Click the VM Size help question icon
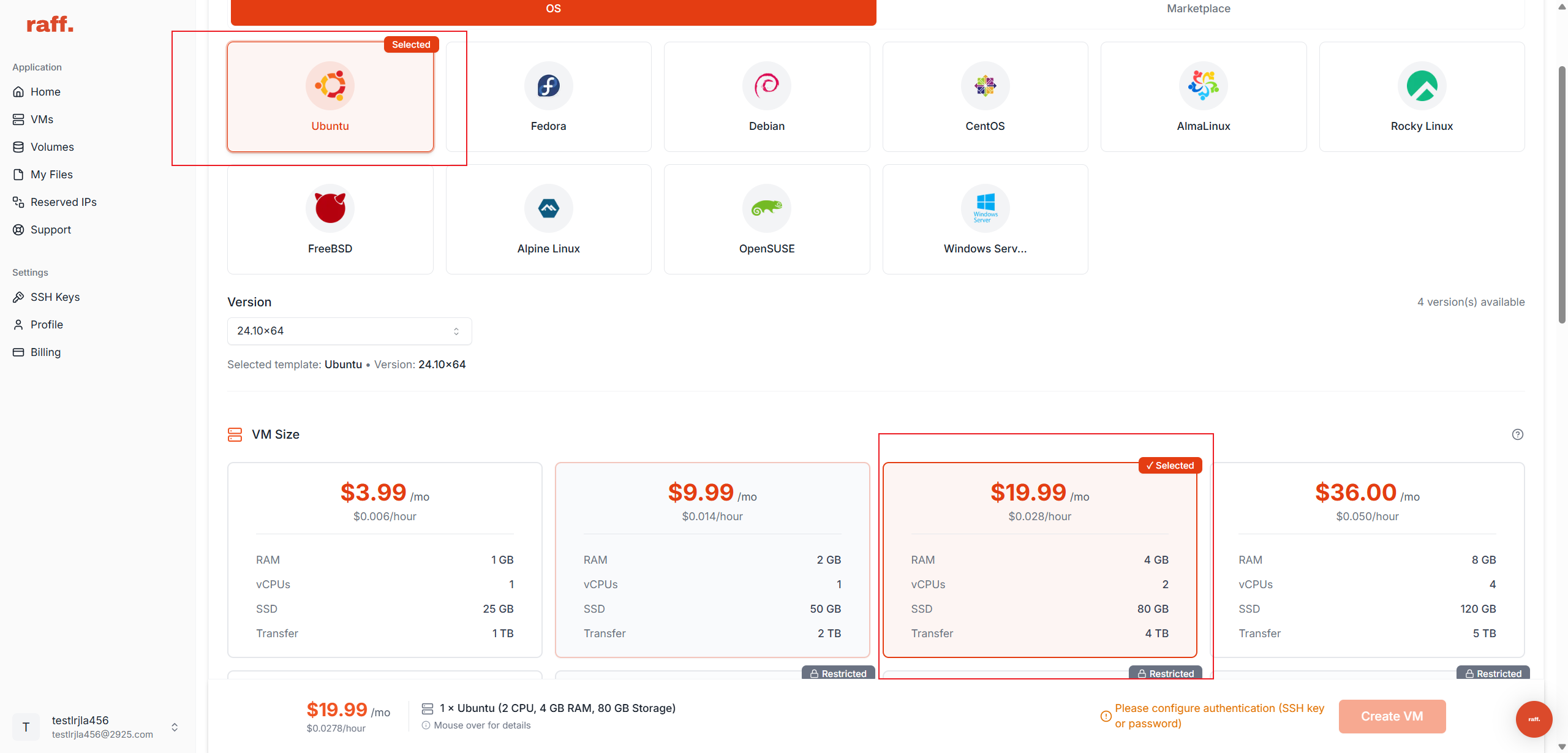Screen dimensions: 1568x753 pos(1518,434)
